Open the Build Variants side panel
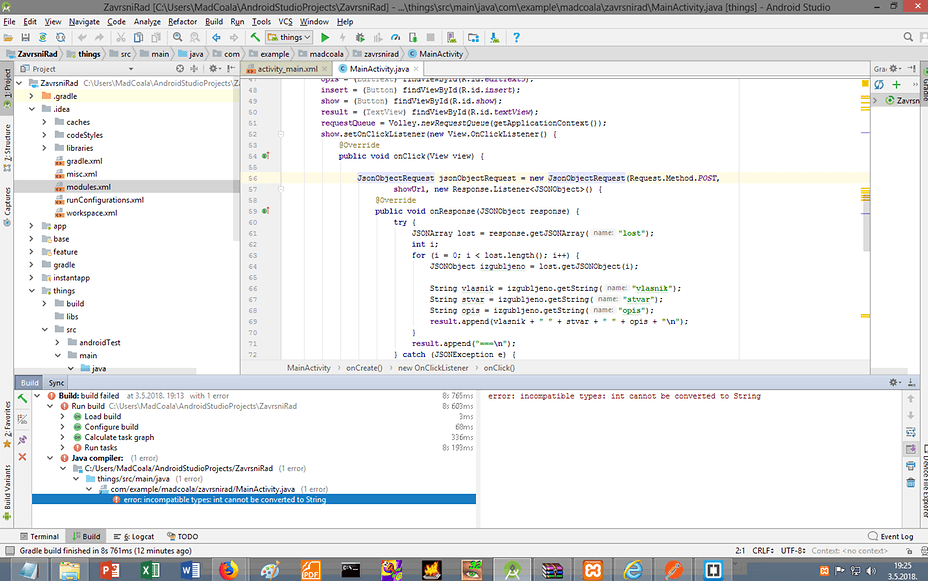The image size is (928, 581). tap(7, 493)
